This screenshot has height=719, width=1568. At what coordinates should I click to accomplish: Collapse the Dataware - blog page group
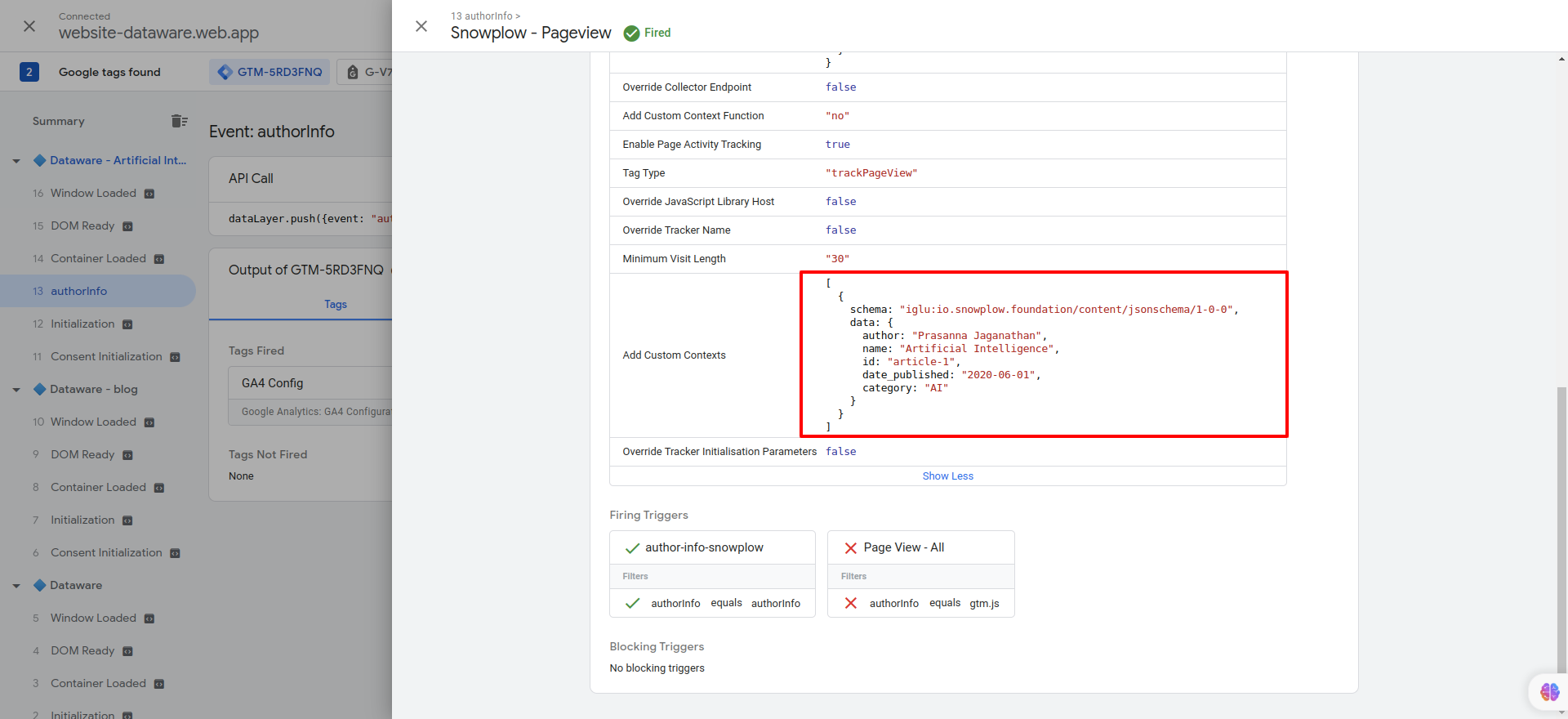coord(16,390)
